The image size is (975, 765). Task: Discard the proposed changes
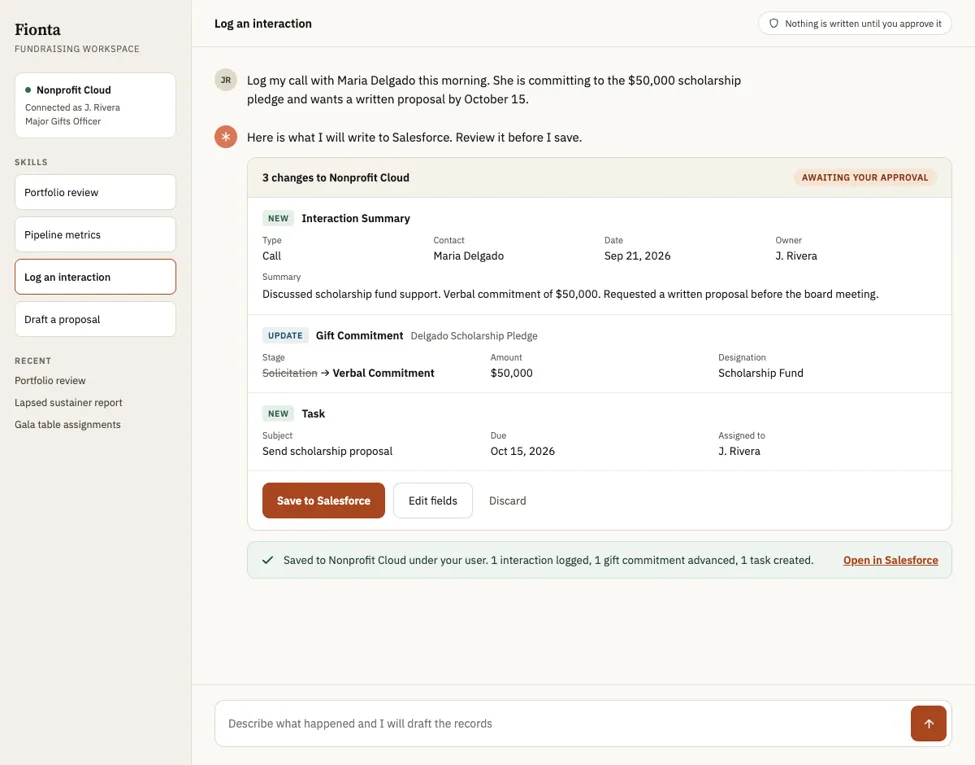tap(507, 501)
